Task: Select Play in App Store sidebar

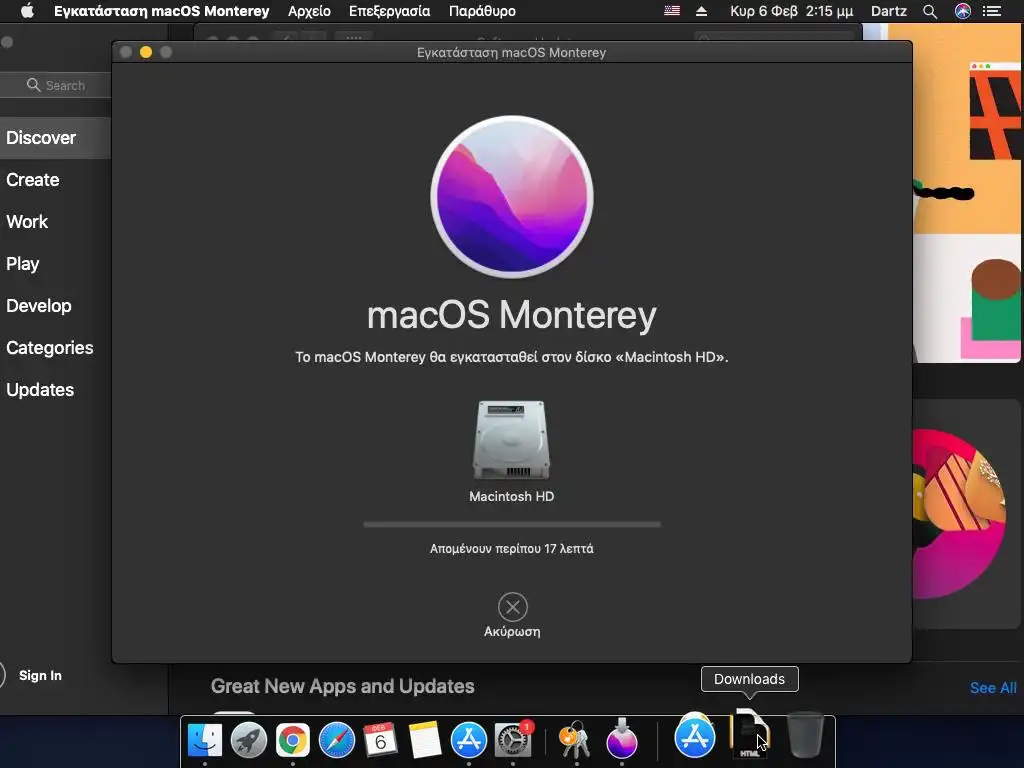Action: [23, 264]
